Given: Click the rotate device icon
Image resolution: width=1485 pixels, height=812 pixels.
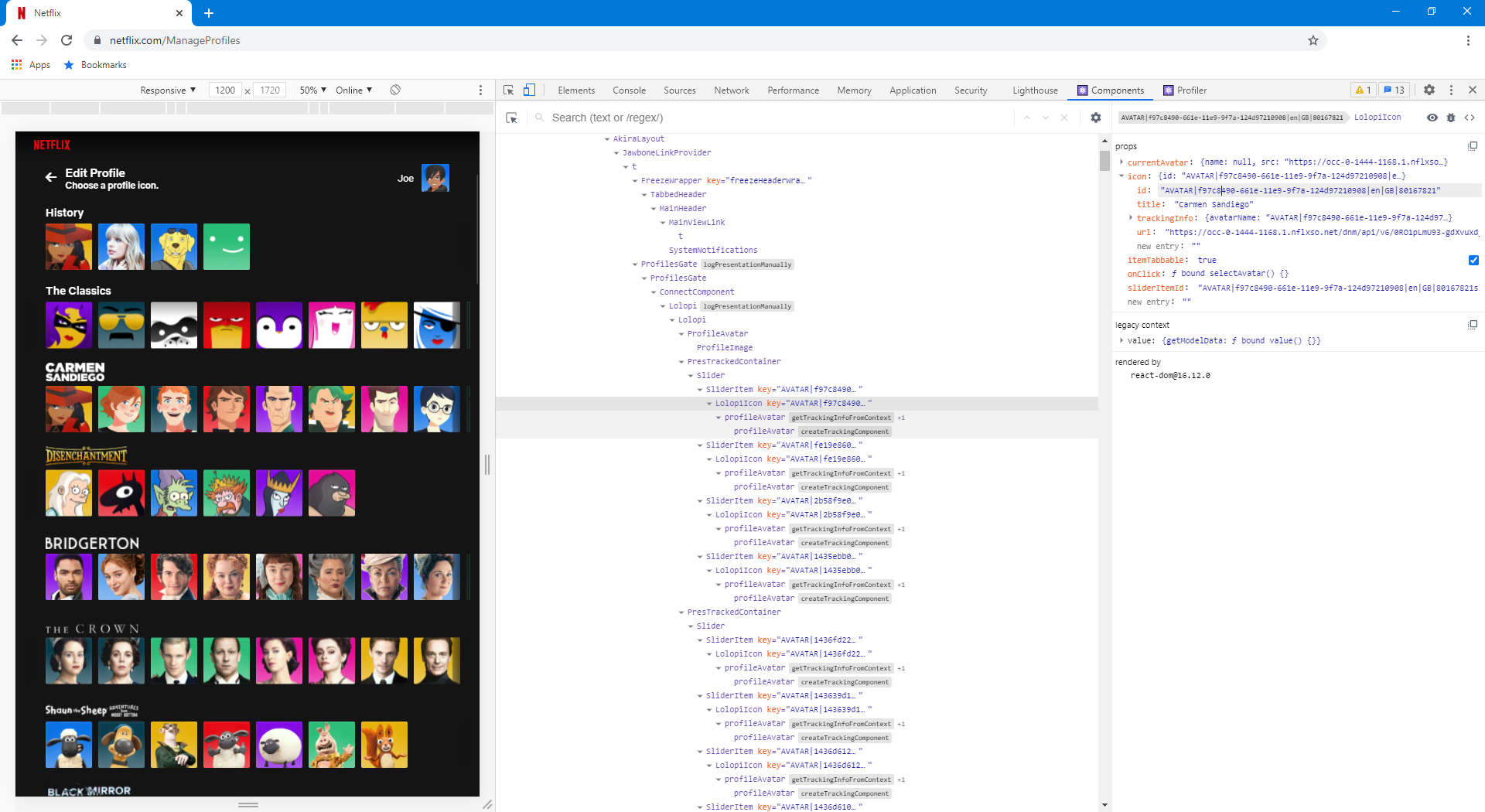Looking at the screenshot, I should (x=395, y=90).
